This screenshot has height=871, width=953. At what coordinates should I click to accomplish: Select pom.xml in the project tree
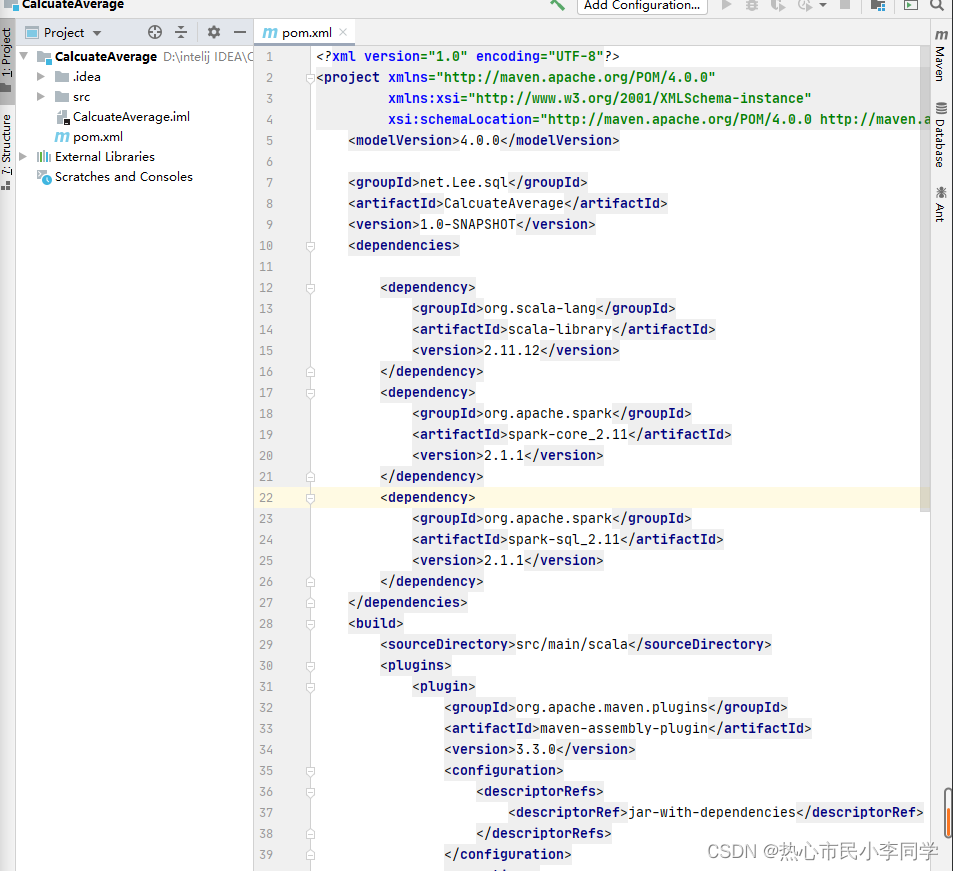98,137
